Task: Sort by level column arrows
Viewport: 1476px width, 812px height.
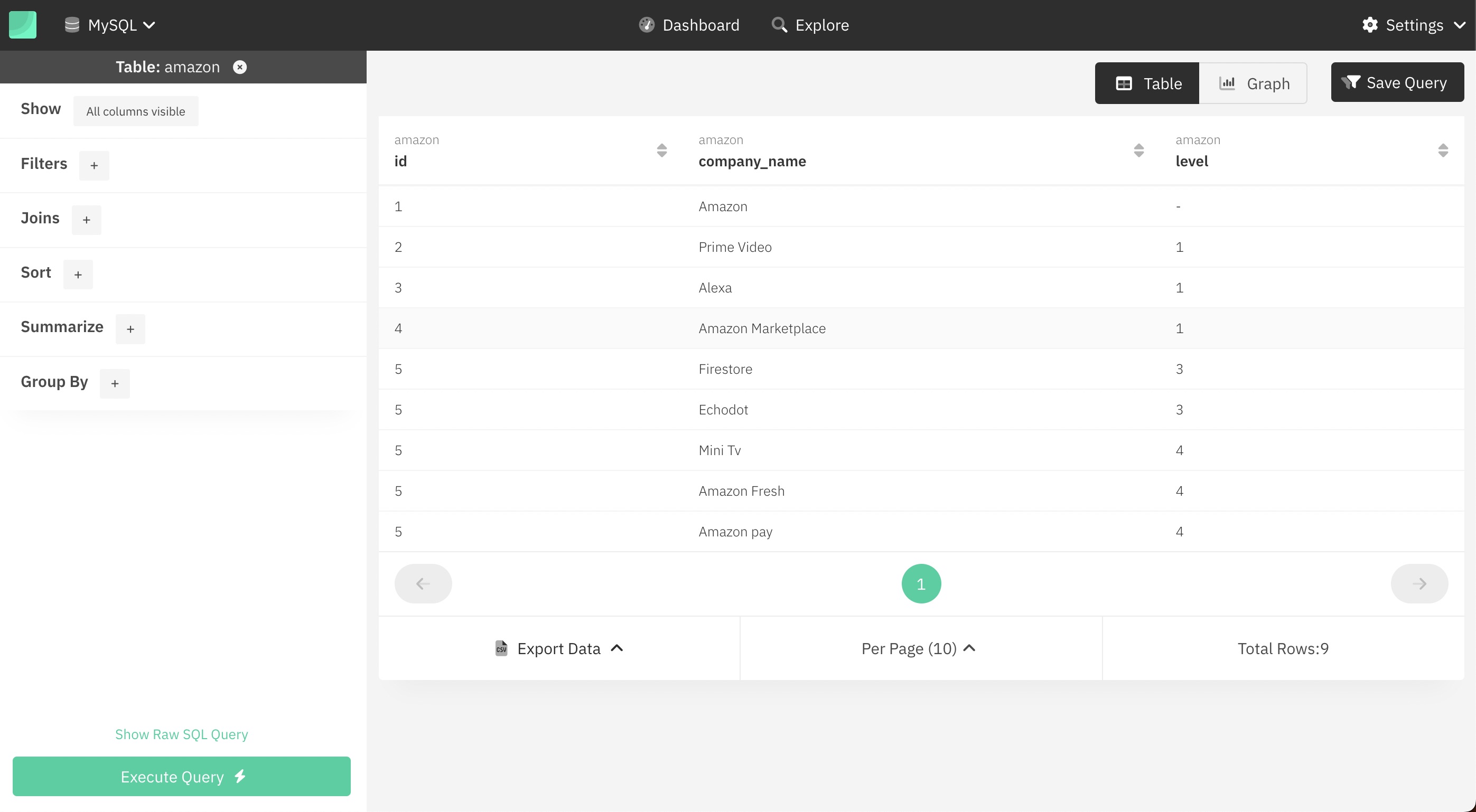Action: point(1443,150)
